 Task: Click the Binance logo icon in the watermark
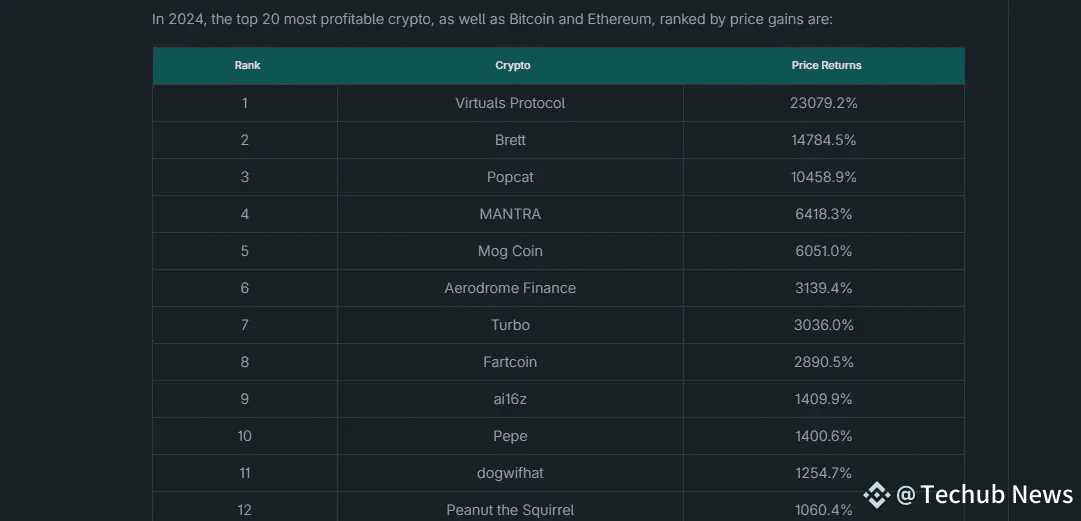pyautogui.click(x=877, y=495)
